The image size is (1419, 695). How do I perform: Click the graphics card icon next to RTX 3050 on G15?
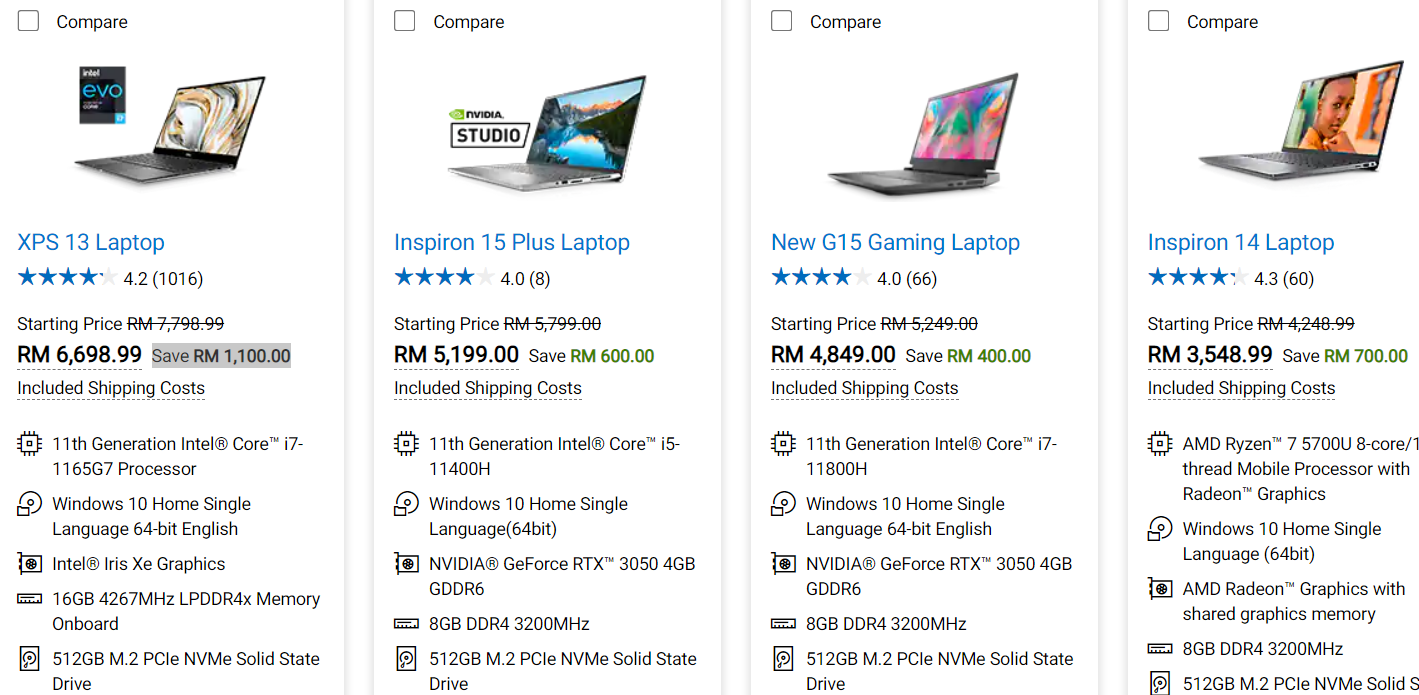783,563
